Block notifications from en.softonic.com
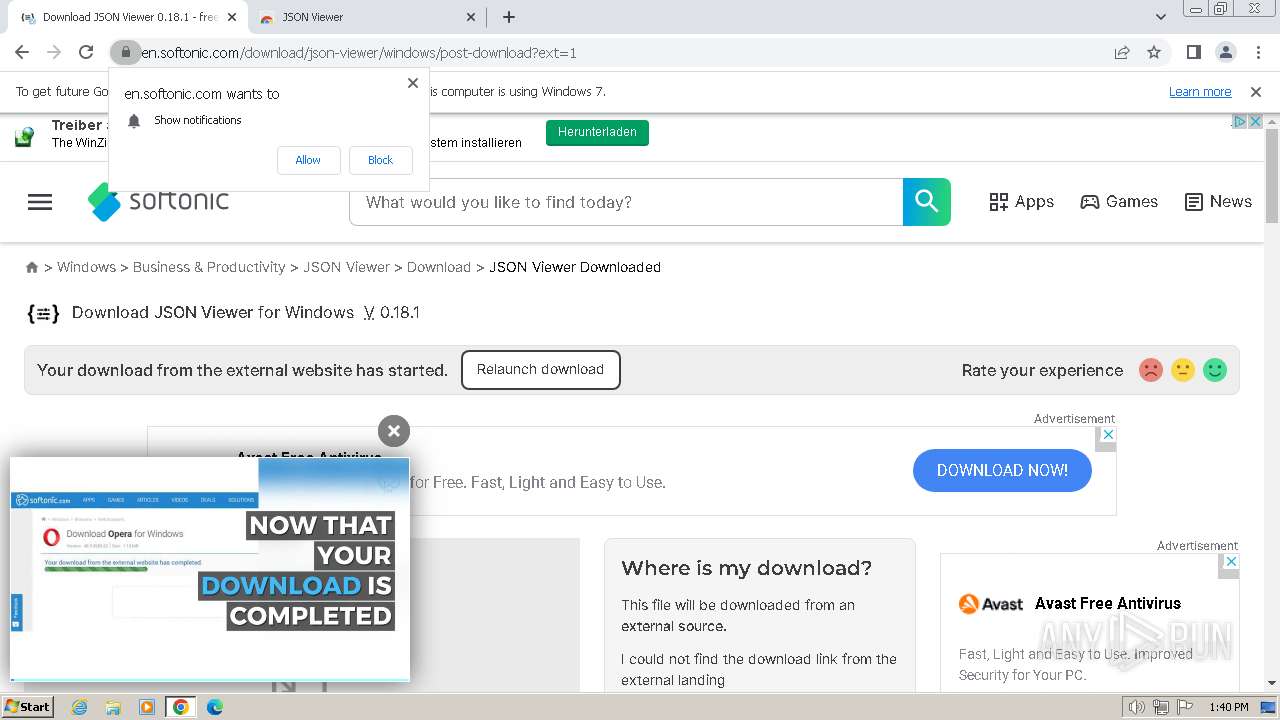The image size is (1280, 720). [380, 160]
